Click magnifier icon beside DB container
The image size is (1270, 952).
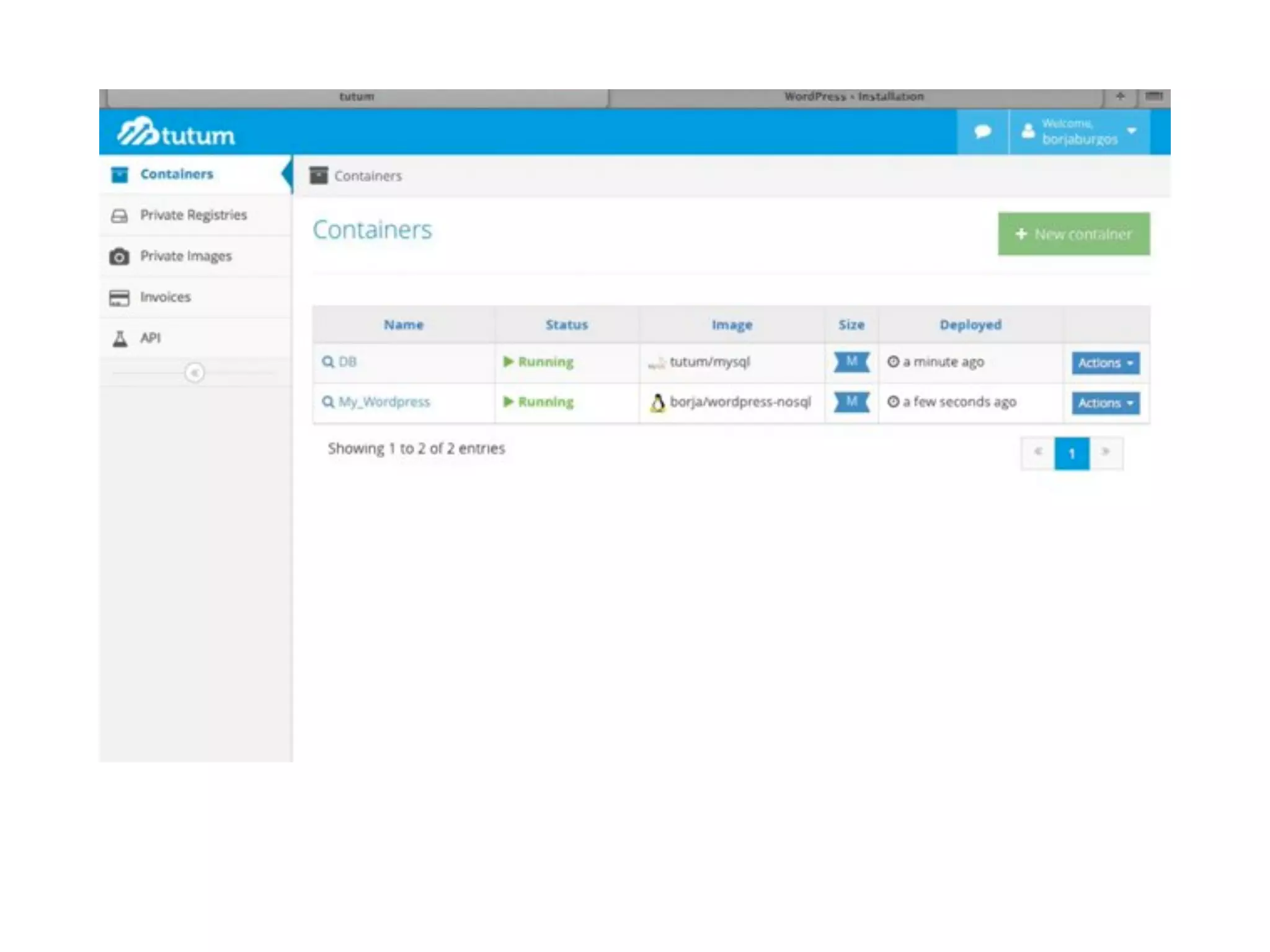[327, 362]
